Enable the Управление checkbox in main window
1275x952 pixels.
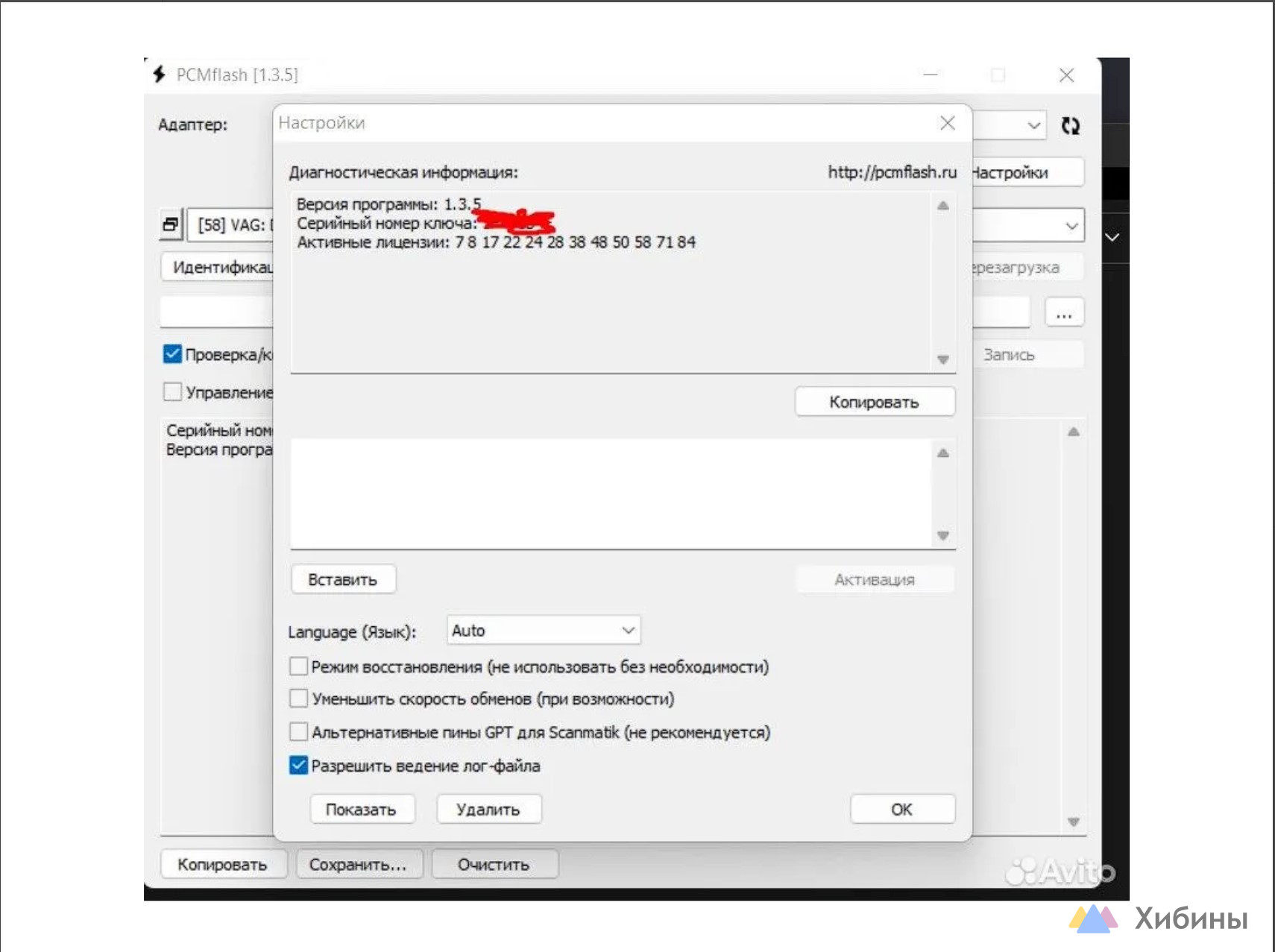coord(172,391)
